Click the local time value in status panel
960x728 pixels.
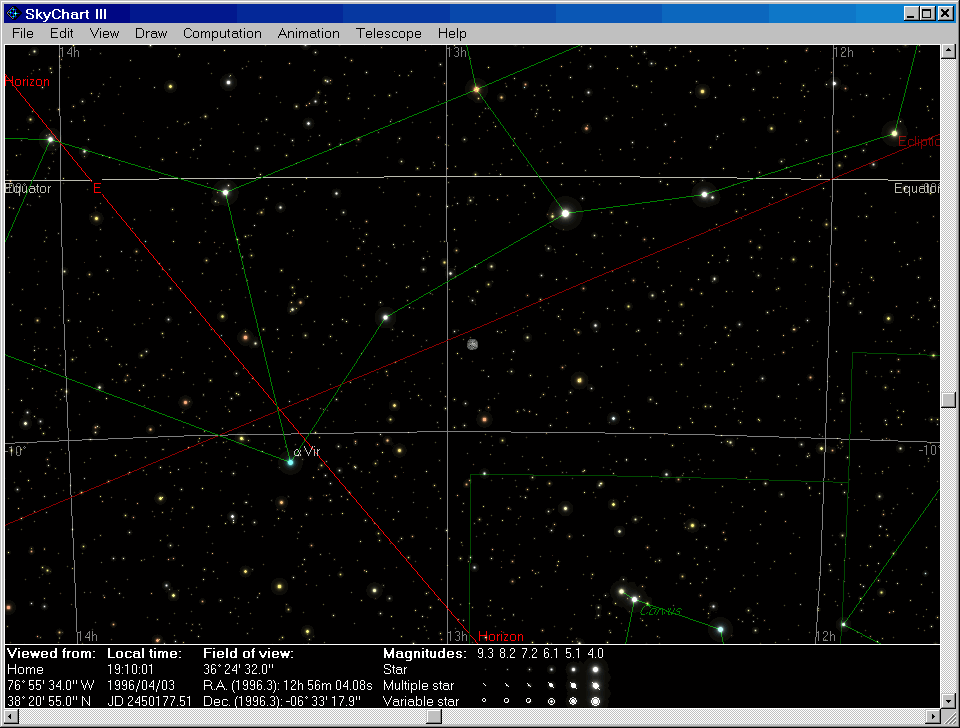[132, 670]
